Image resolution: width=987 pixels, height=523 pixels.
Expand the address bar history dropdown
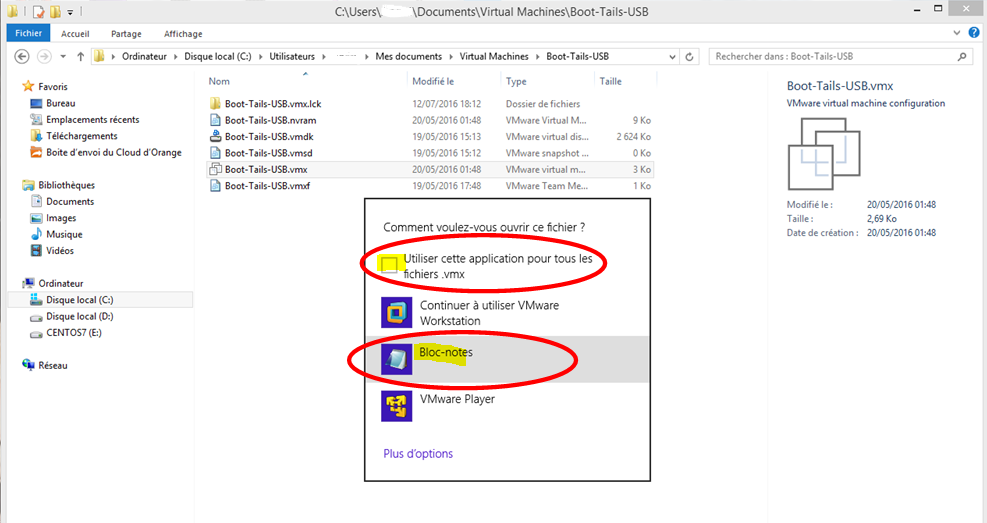pos(672,57)
